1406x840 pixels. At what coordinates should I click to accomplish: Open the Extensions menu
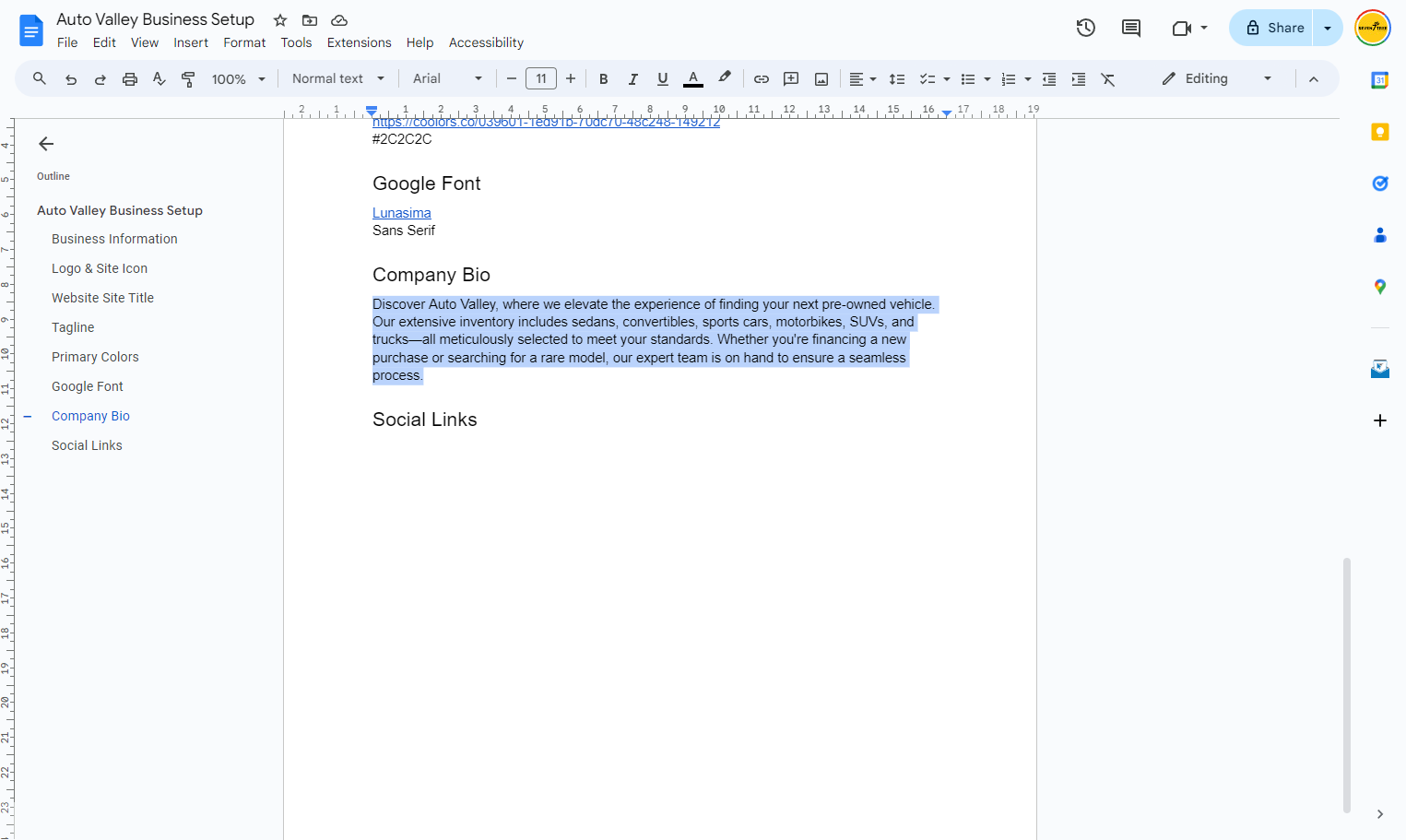[x=359, y=42]
